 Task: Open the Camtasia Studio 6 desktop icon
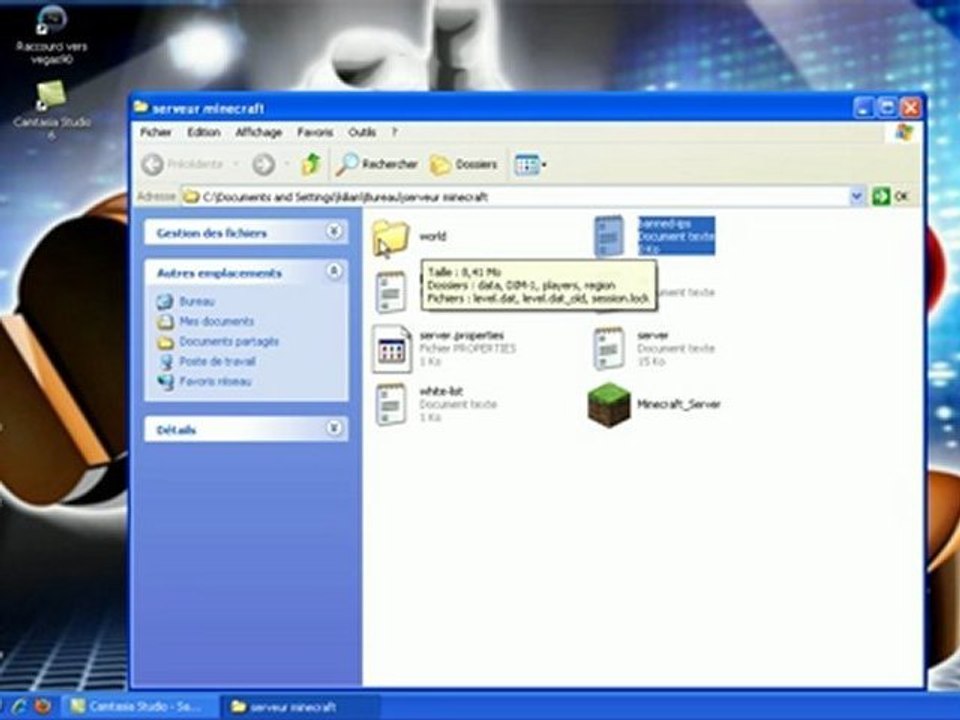tap(51, 110)
